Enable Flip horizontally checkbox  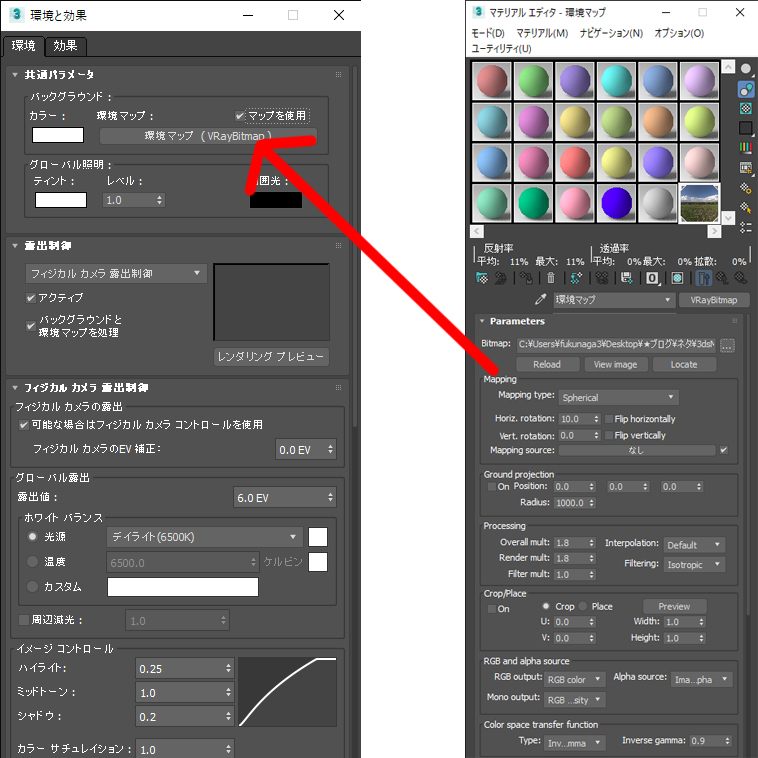pyautogui.click(x=609, y=419)
